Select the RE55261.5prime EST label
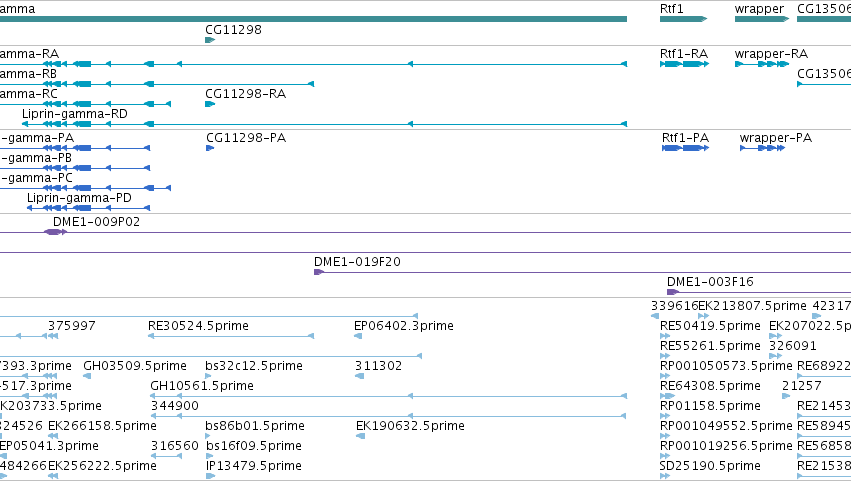851x481 pixels. point(710,346)
